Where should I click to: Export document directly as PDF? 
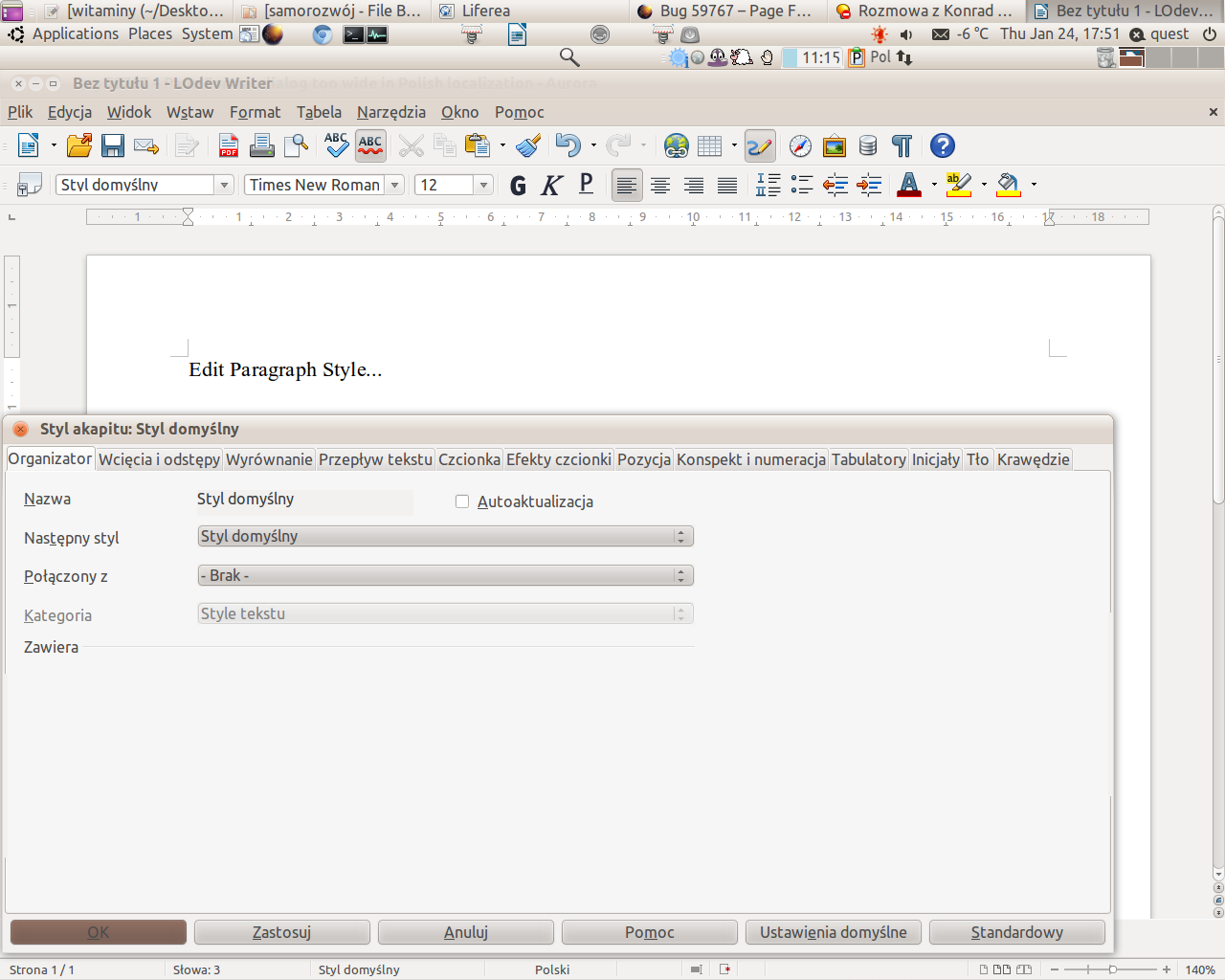229,146
